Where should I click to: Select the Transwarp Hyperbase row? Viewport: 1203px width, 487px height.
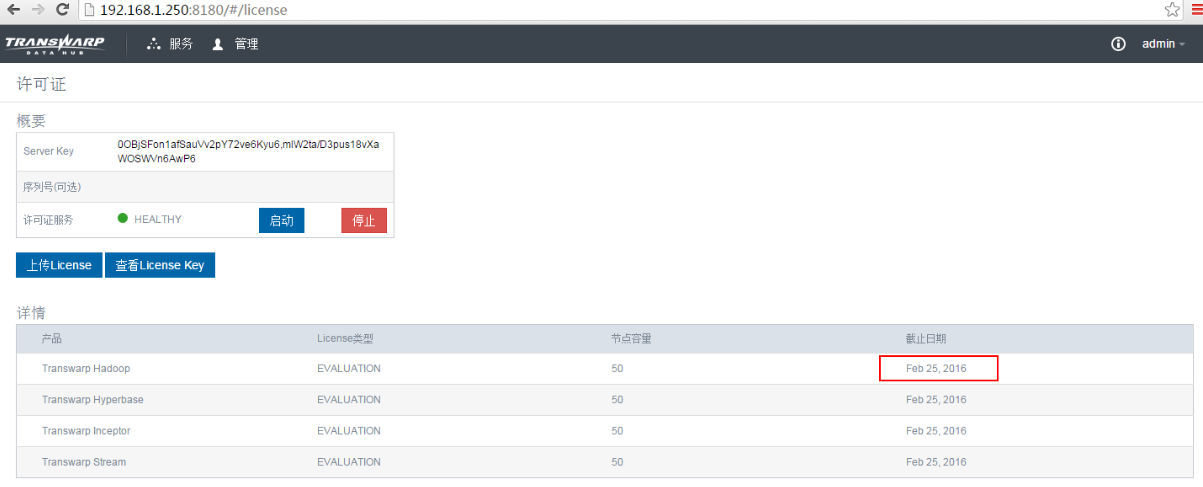(92, 400)
